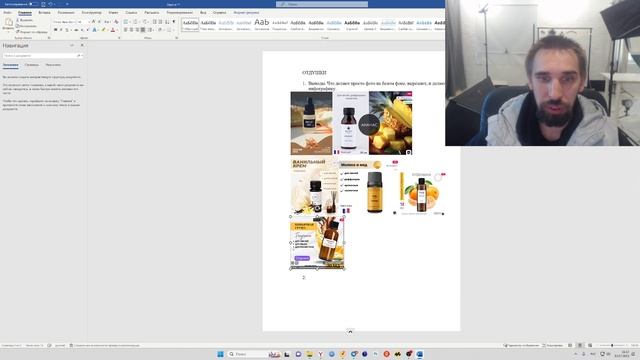Click the Undo arrow in the title bar

pyautogui.click(x=50, y=4)
